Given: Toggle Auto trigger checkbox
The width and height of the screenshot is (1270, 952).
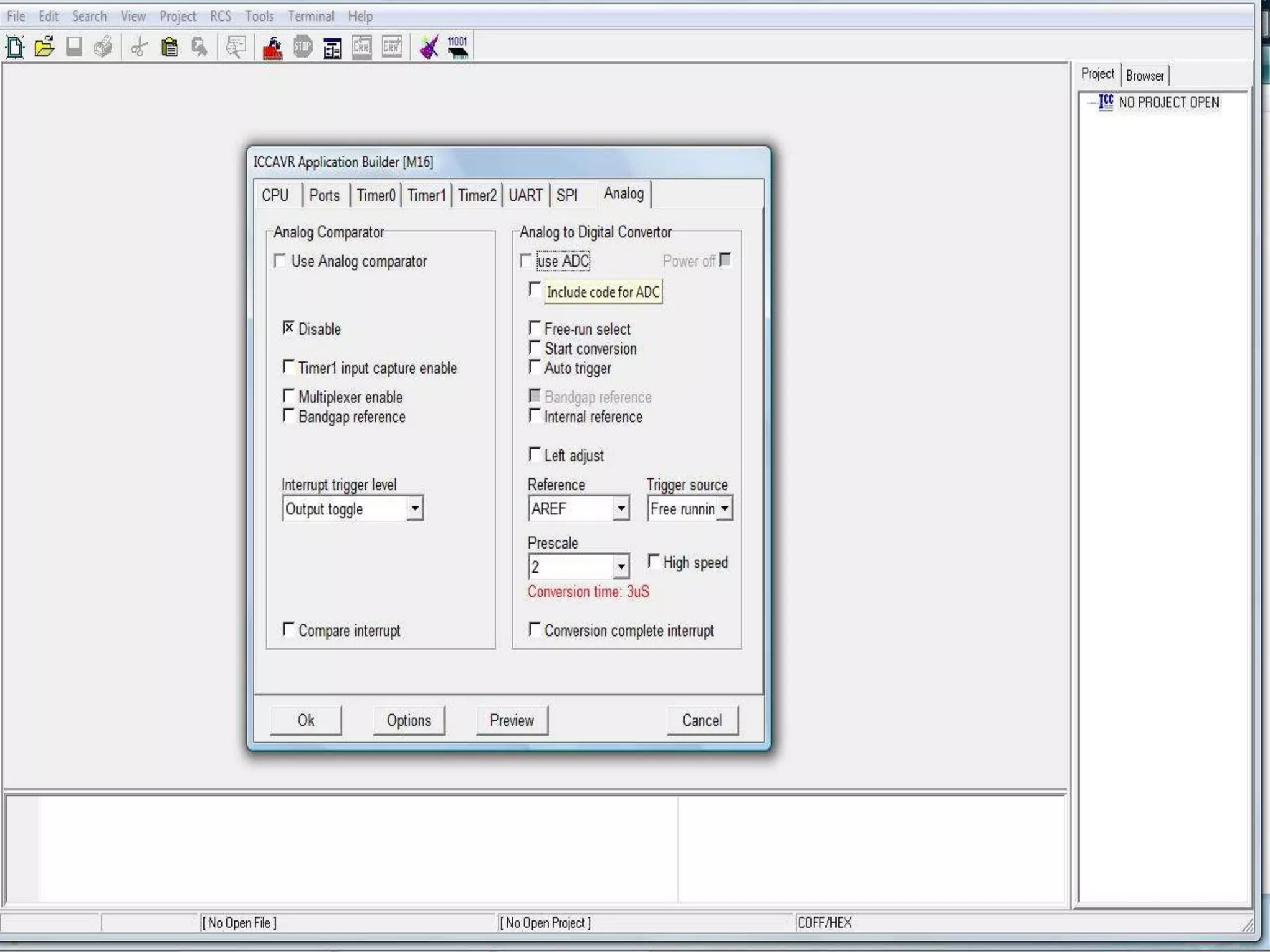Looking at the screenshot, I should point(535,366).
